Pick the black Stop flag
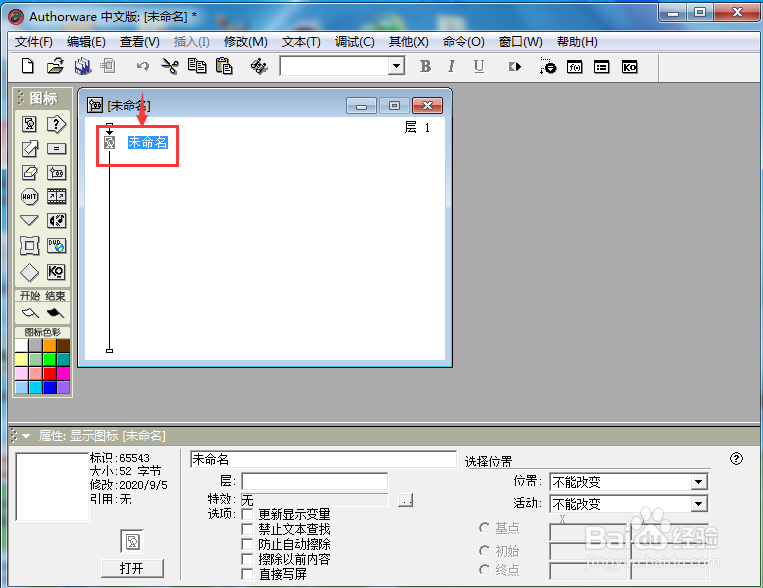 pos(55,313)
